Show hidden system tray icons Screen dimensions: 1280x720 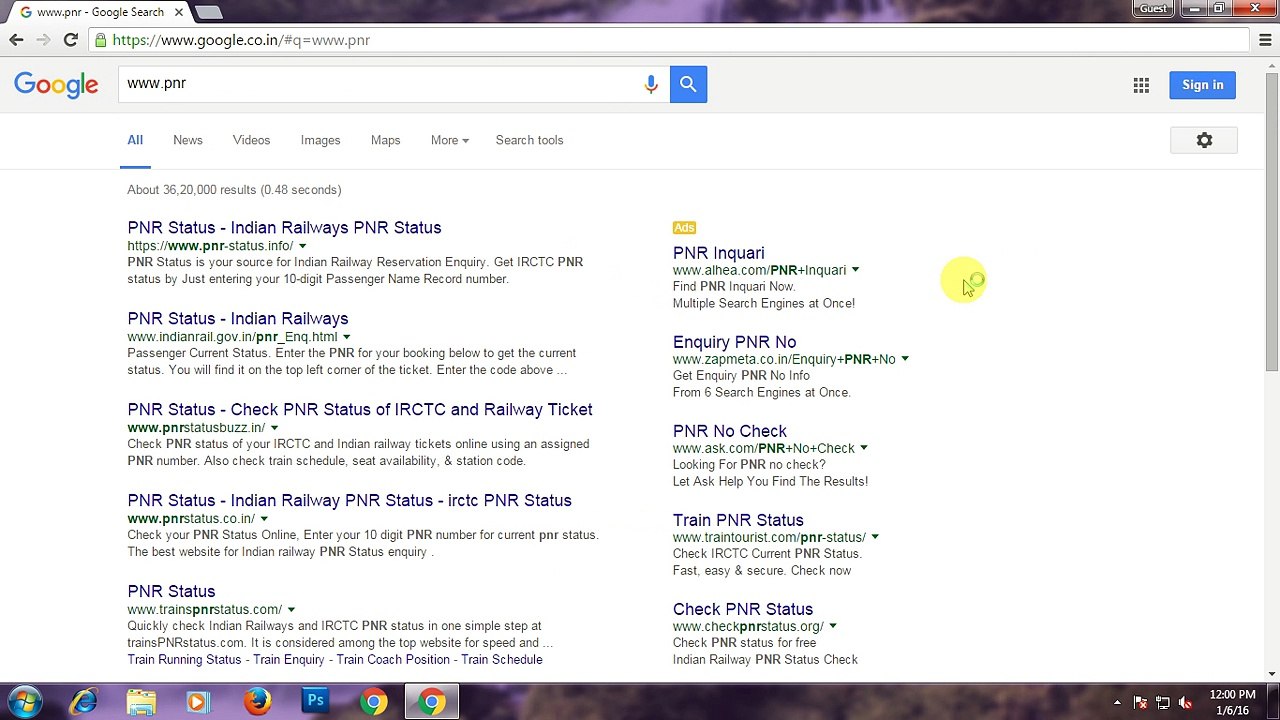[1117, 702]
